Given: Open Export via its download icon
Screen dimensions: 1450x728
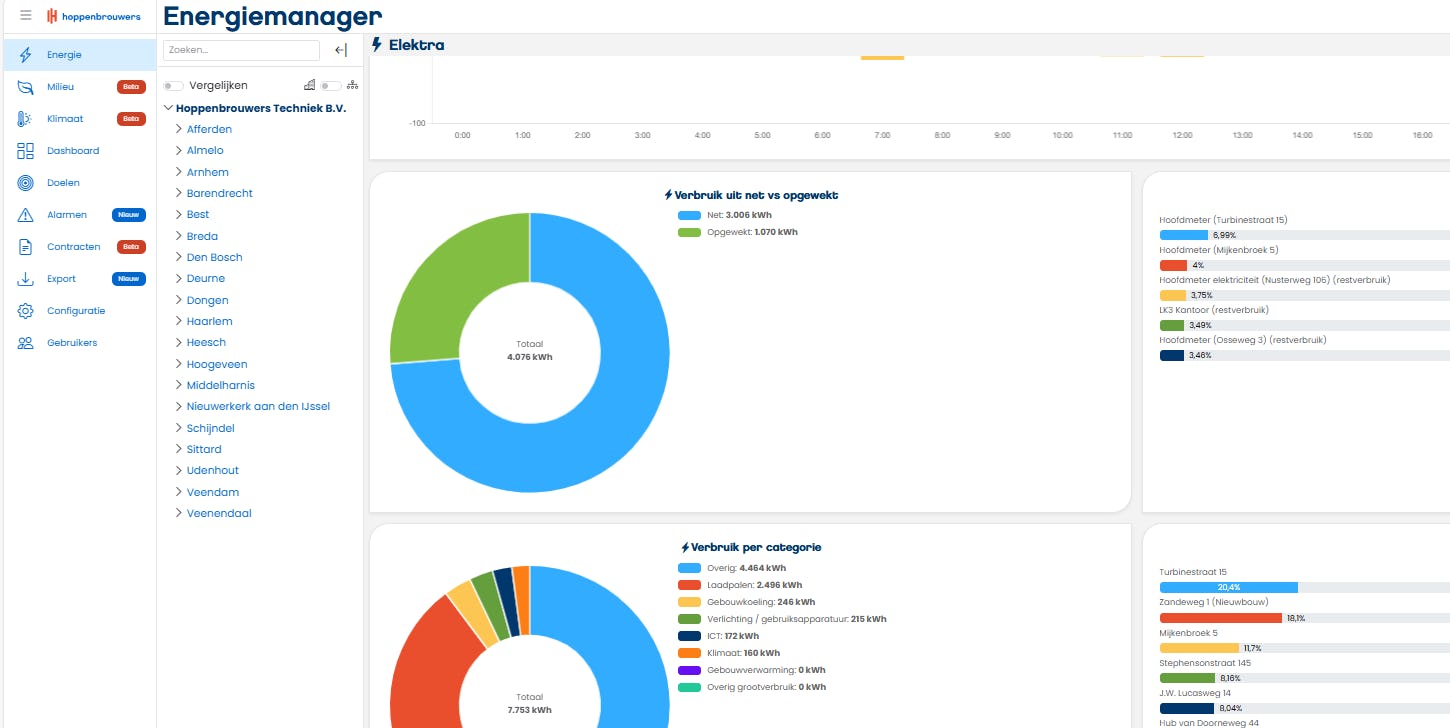Looking at the screenshot, I should [x=26, y=279].
